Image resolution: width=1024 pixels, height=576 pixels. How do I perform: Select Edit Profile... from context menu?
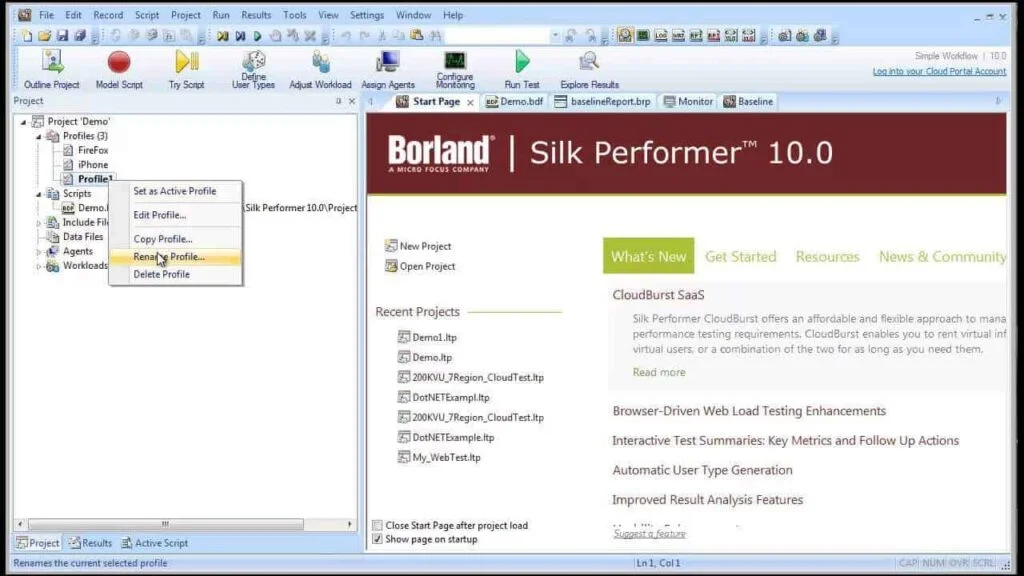175,215
